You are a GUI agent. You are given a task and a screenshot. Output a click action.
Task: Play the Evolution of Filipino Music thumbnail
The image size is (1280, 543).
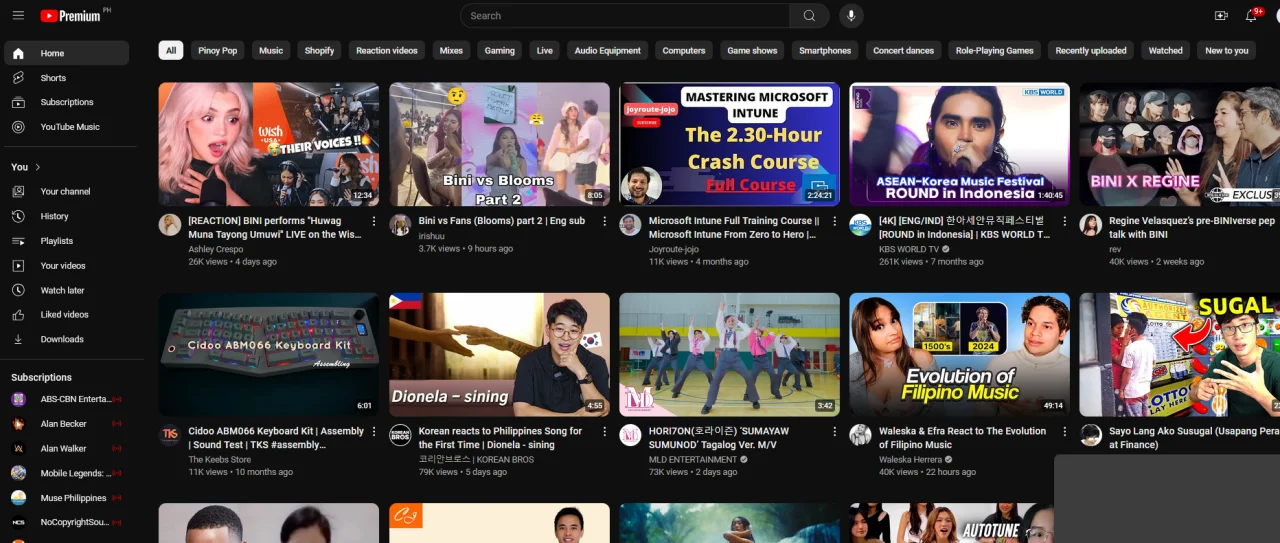[959, 354]
